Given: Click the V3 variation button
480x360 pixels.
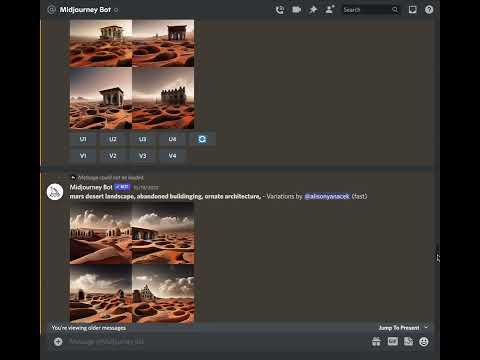Looking at the screenshot, I should pyautogui.click(x=143, y=156).
